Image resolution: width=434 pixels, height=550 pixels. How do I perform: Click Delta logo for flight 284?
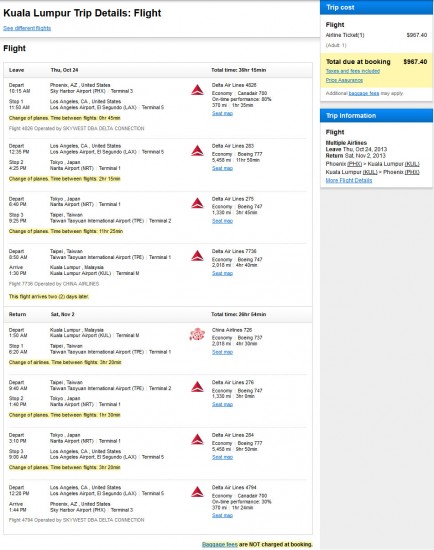(197, 440)
